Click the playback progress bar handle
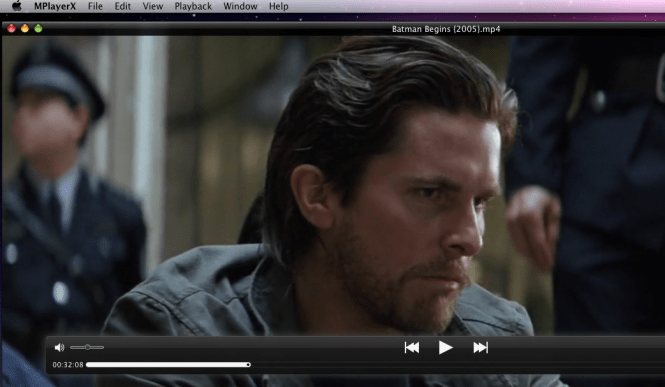665x387 pixels. (249, 365)
